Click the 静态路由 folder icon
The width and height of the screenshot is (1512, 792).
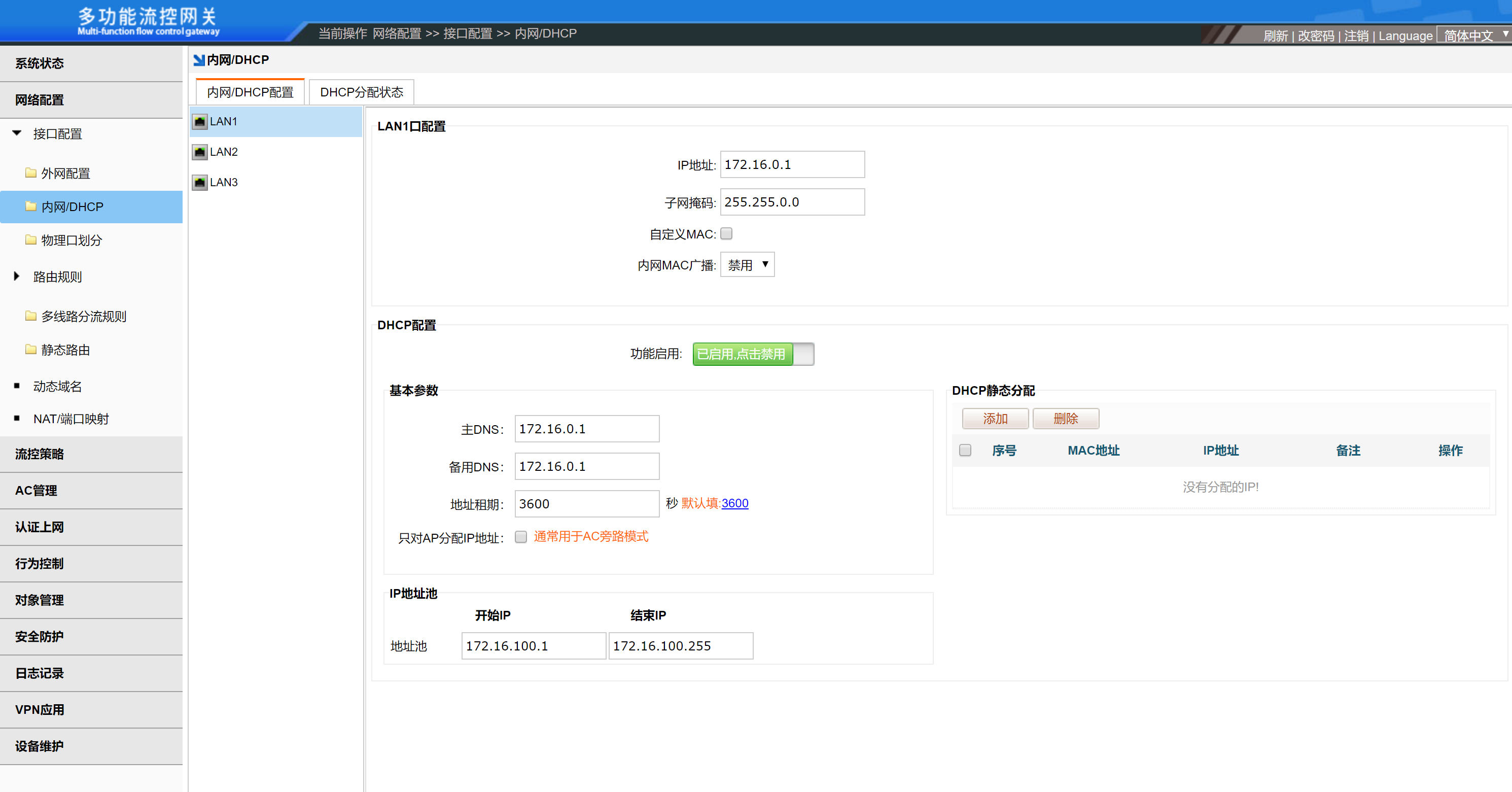point(30,350)
